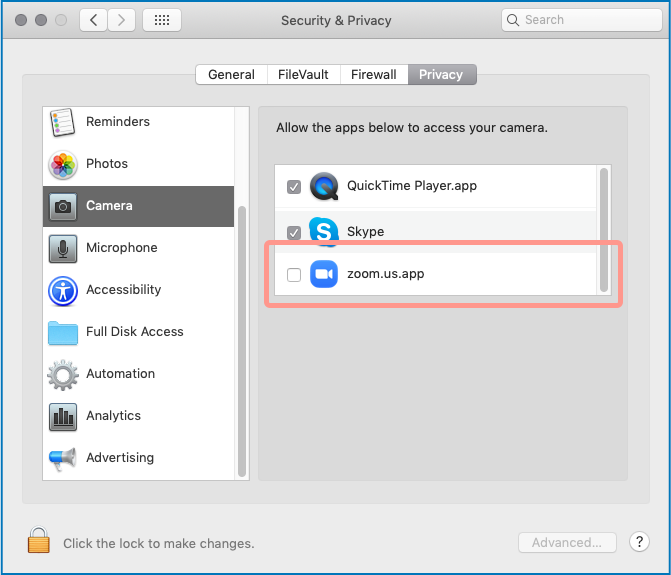Go forward with the right chevron button
This screenshot has height=575, width=671.
(121, 20)
